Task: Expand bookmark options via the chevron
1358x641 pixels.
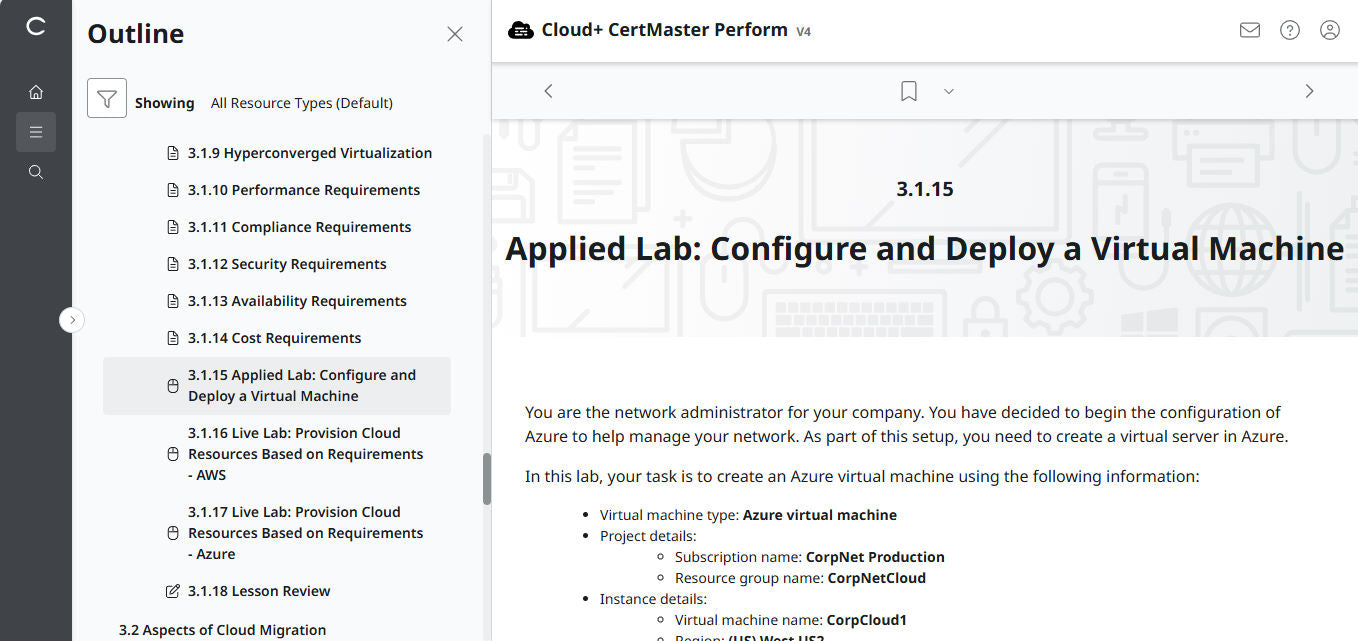Action: pos(948,91)
